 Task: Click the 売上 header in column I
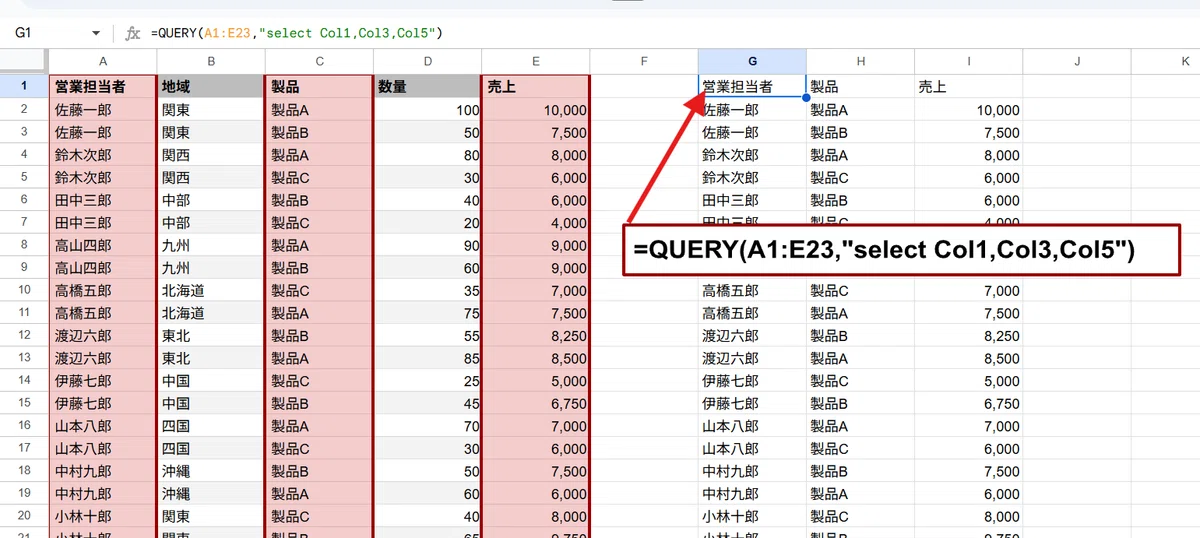[x=968, y=87]
